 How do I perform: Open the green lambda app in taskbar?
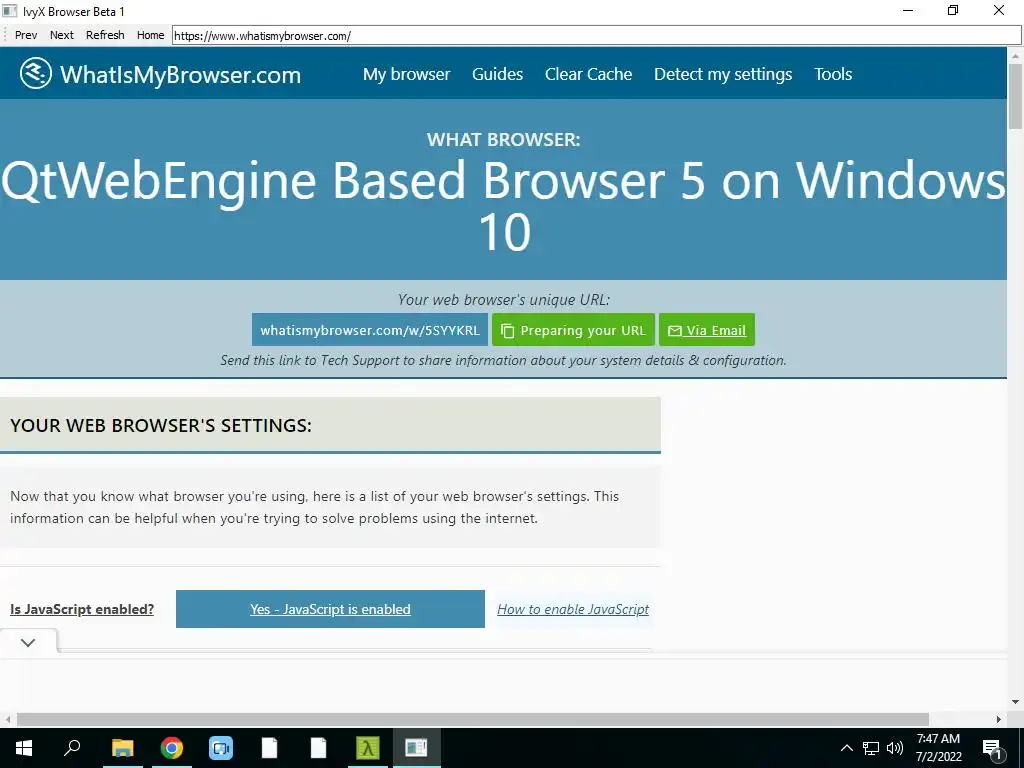pos(368,748)
